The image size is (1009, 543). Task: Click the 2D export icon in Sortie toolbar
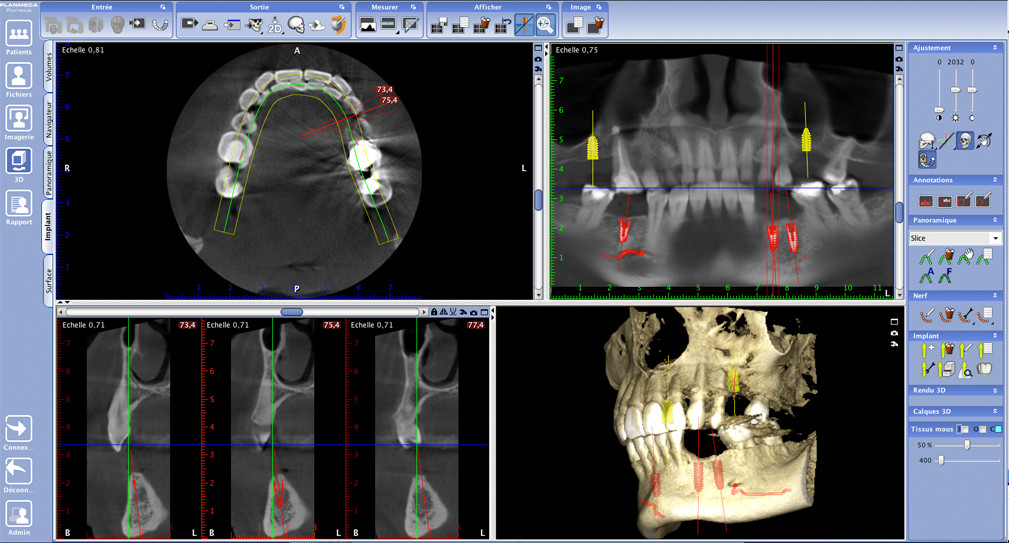coord(275,25)
